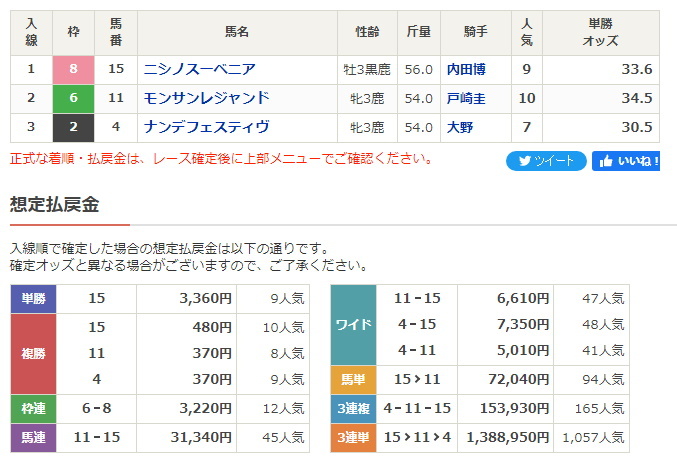The width and height of the screenshot is (677, 462).
Task: Click the ワイド payout label
Action: [x=353, y=325]
